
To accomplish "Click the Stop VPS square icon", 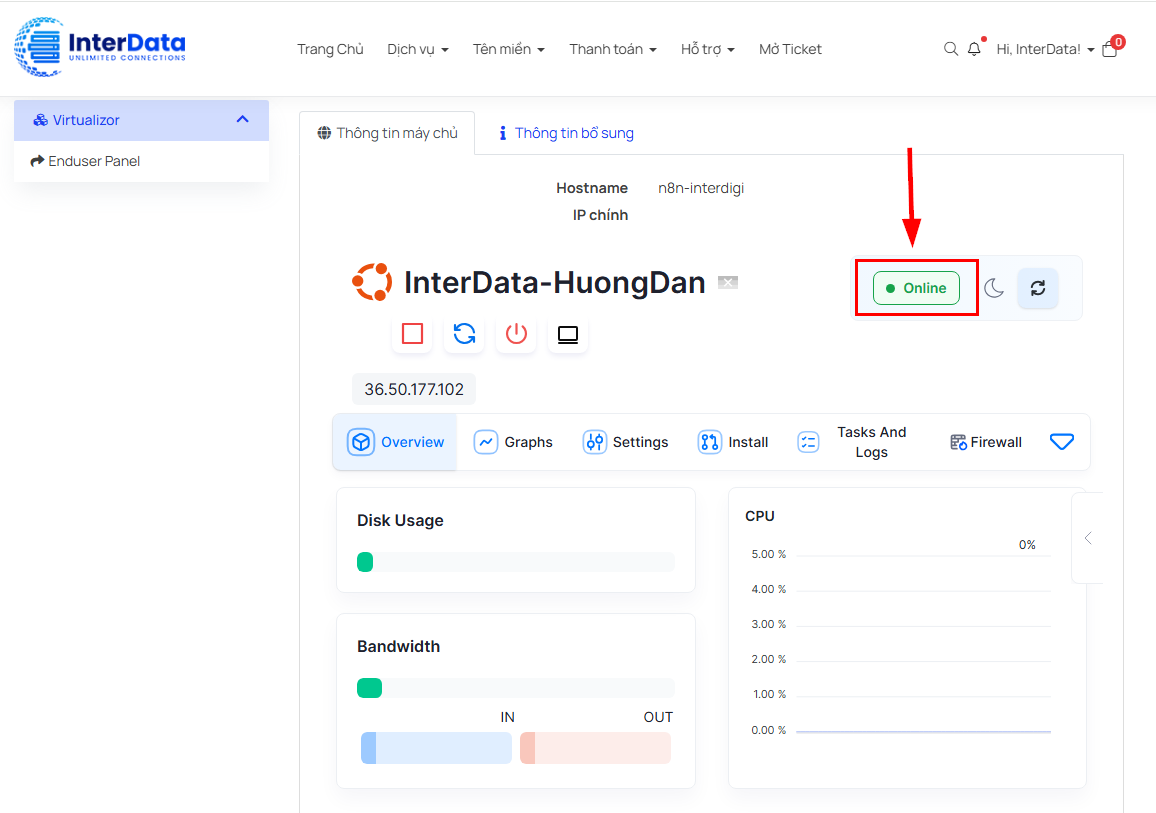I will pyautogui.click(x=412, y=334).
